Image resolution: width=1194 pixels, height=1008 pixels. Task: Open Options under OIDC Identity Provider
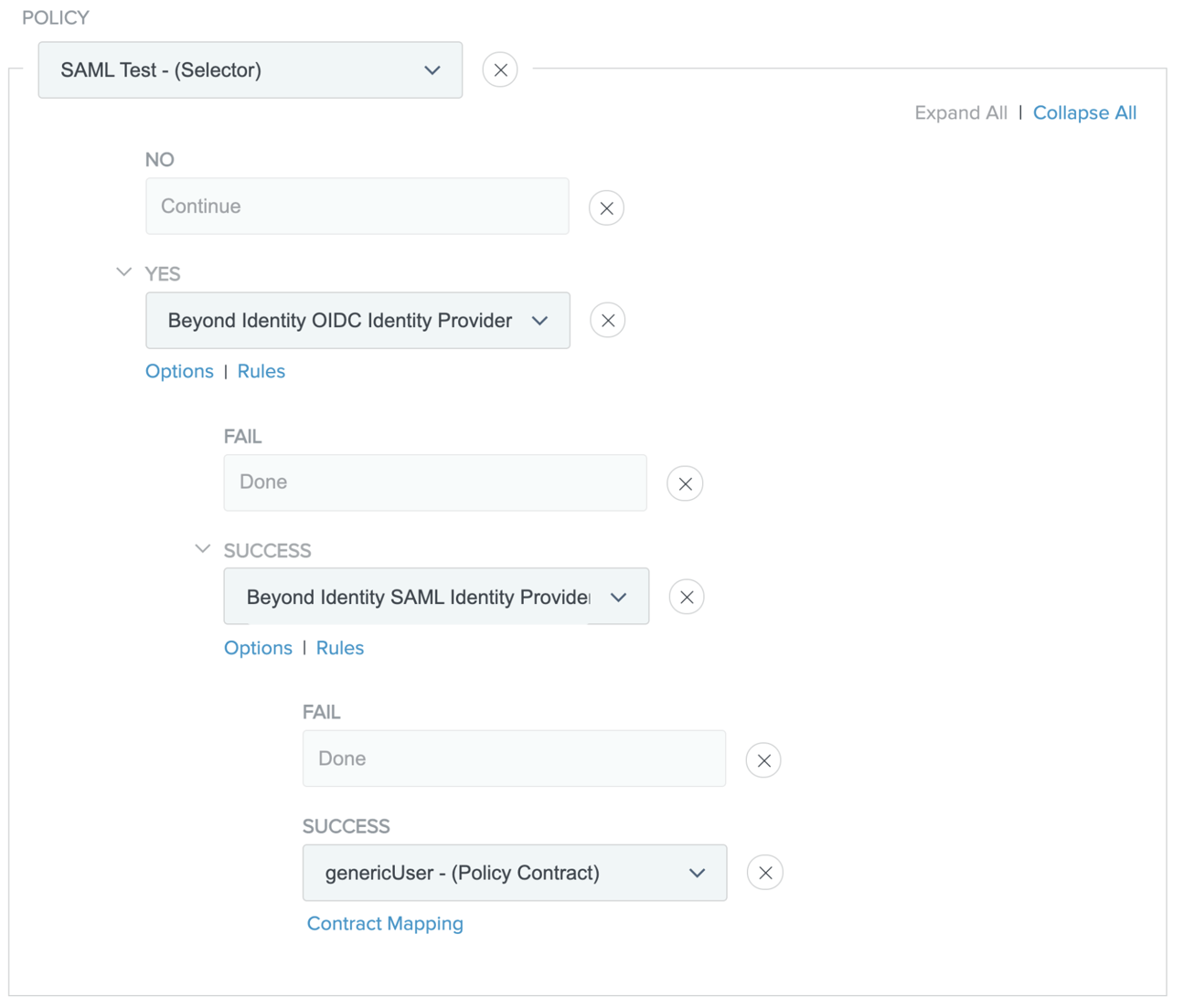179,372
